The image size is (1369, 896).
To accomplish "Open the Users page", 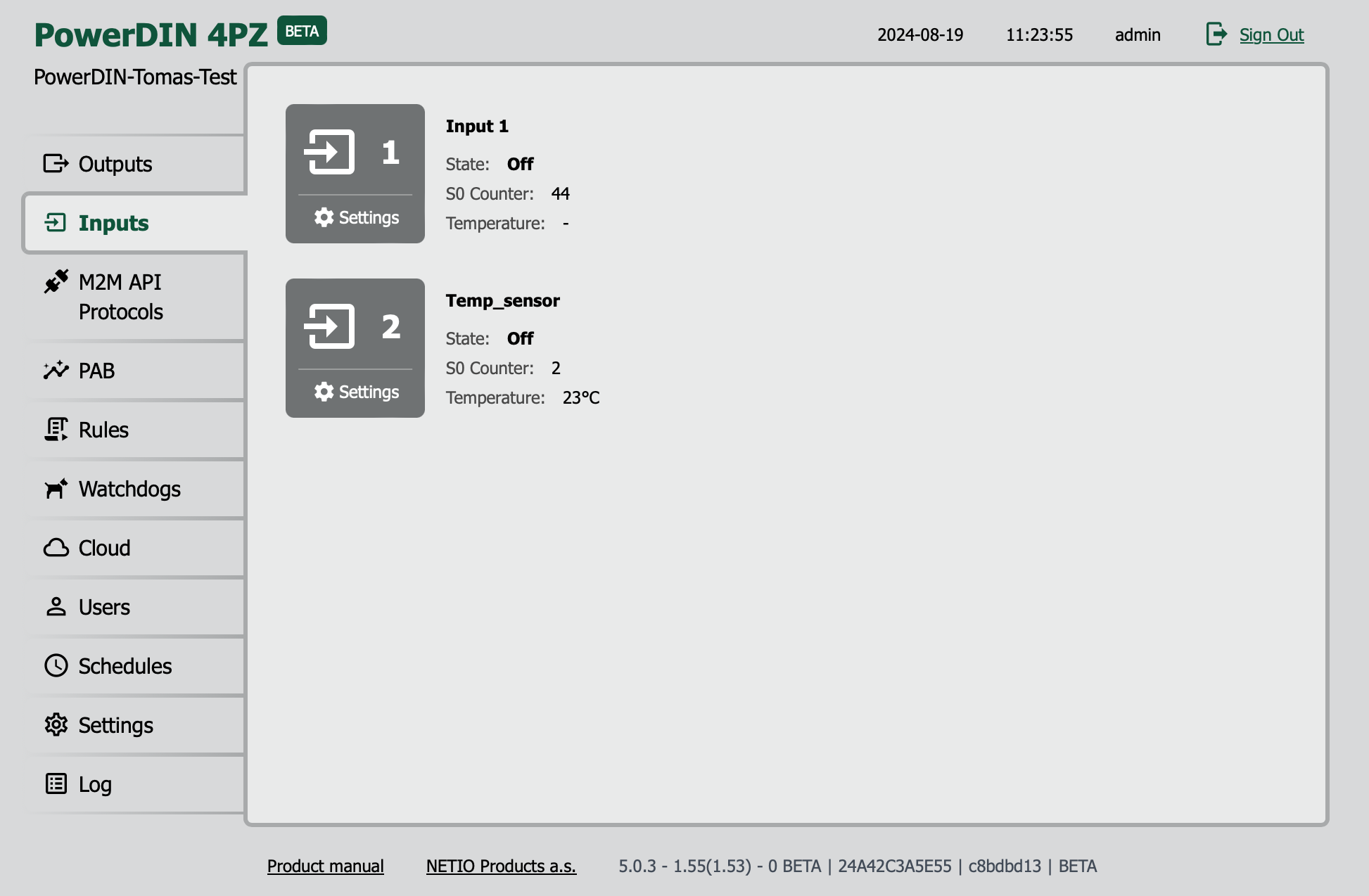I will click(134, 606).
